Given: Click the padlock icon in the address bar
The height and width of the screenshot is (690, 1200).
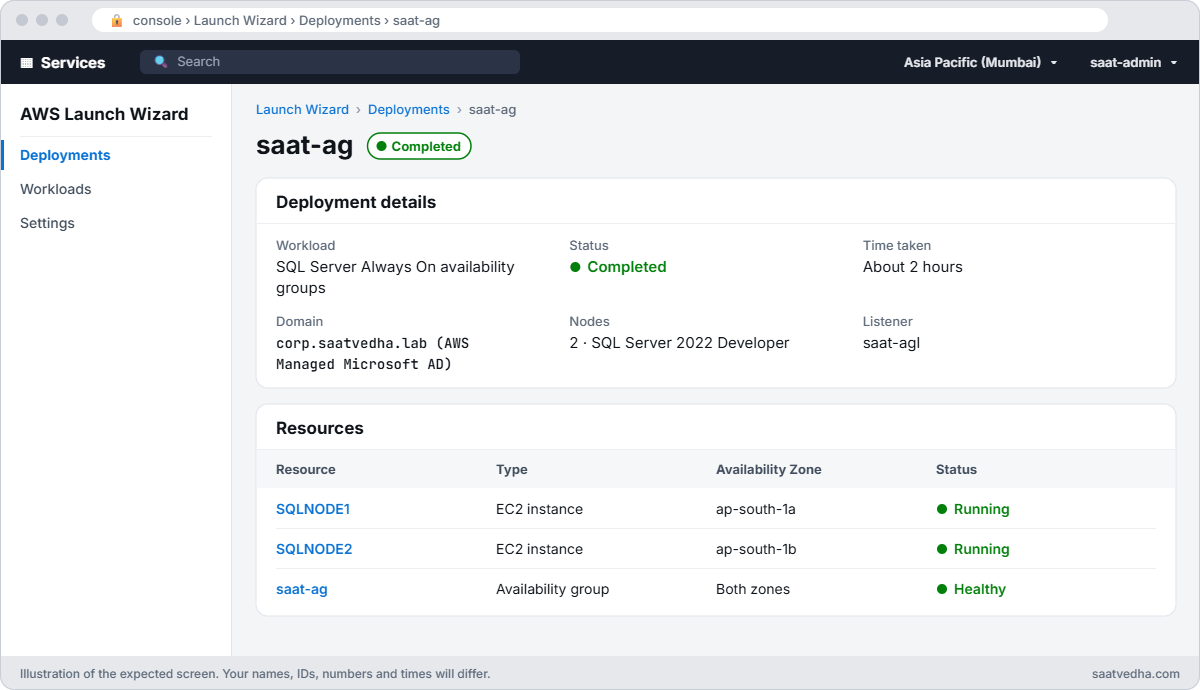Looking at the screenshot, I should pos(117,20).
